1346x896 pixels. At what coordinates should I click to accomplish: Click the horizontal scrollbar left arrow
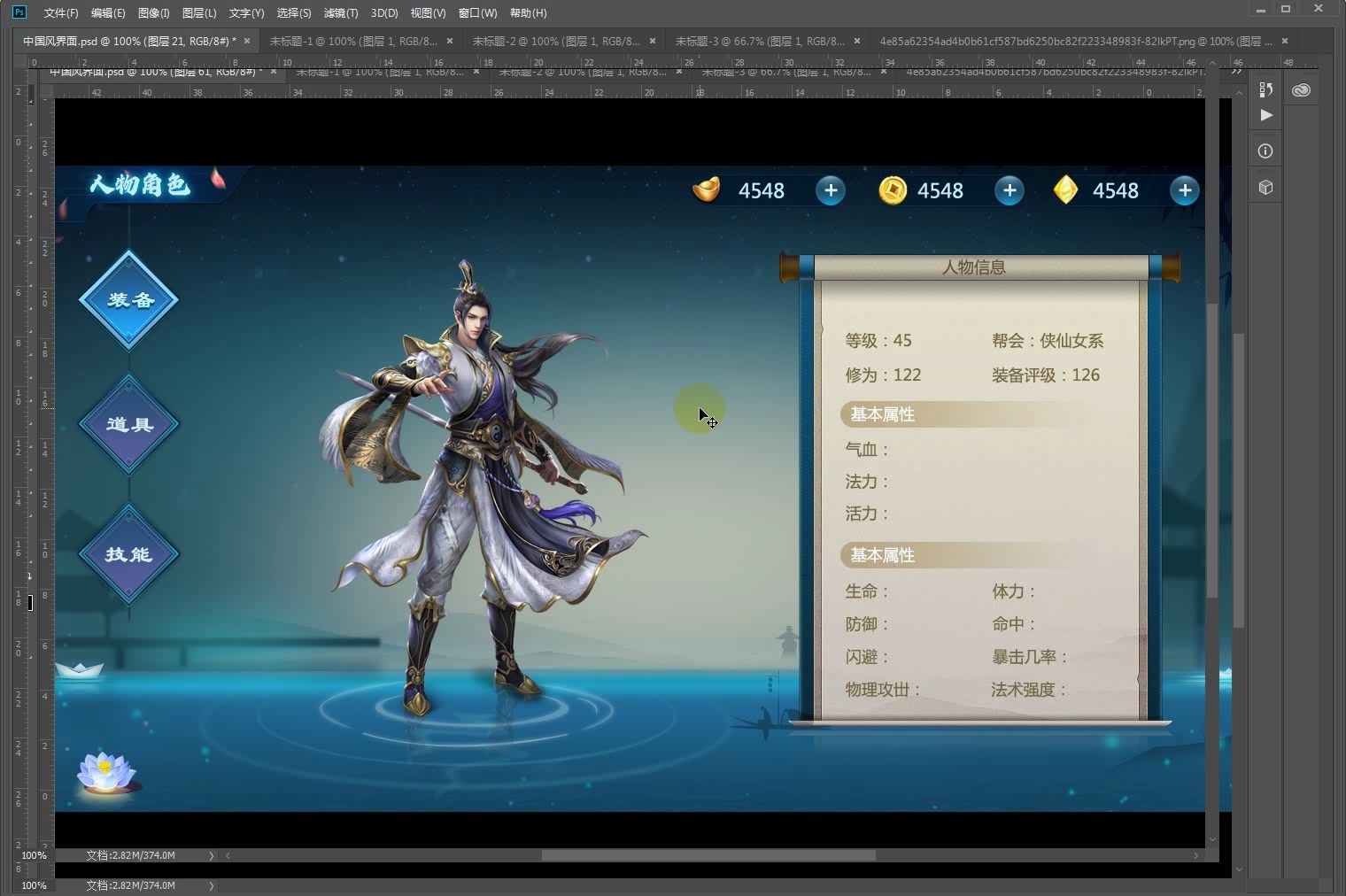228,855
